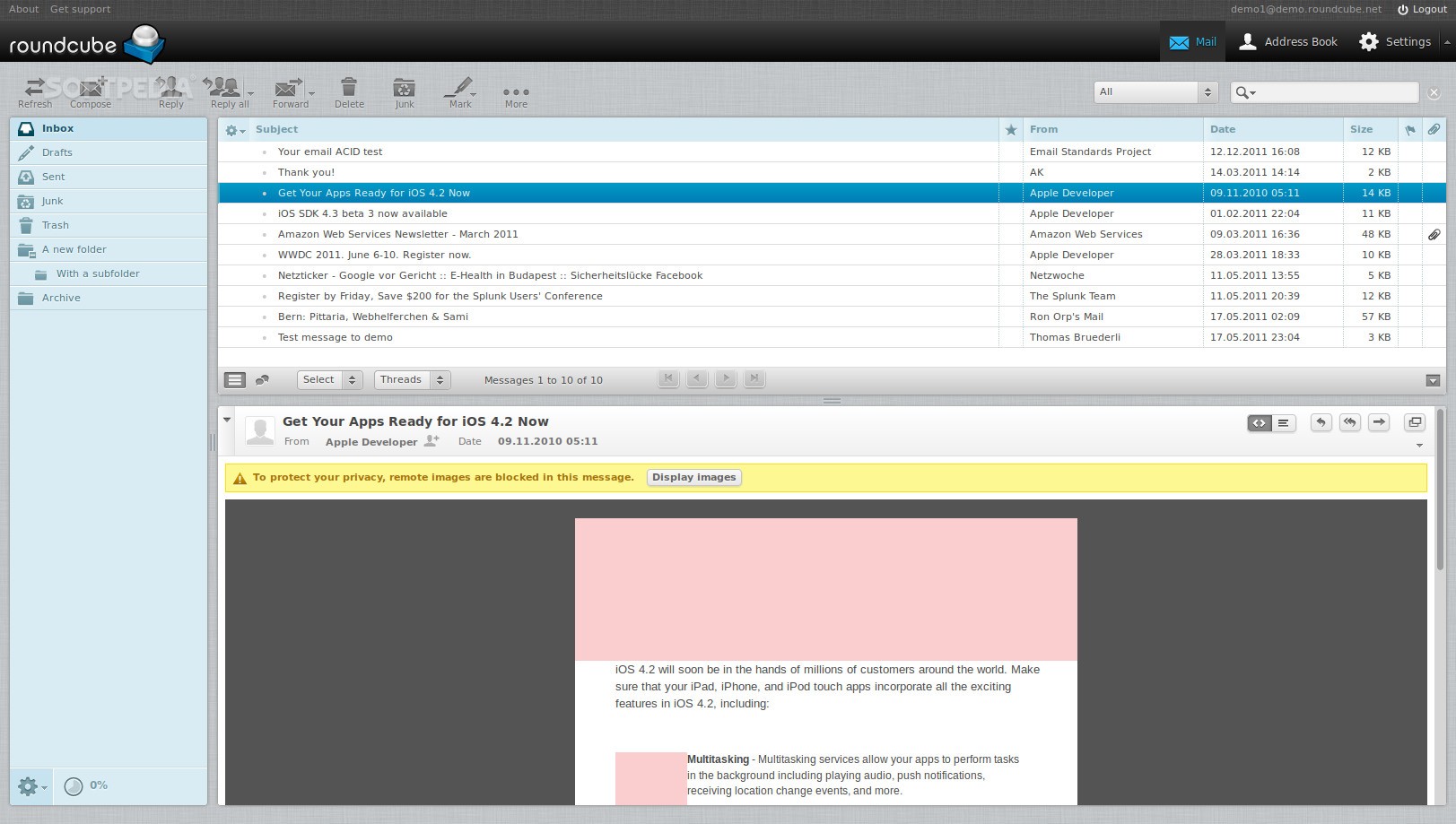Log out of the webmail session

pos(1422,9)
